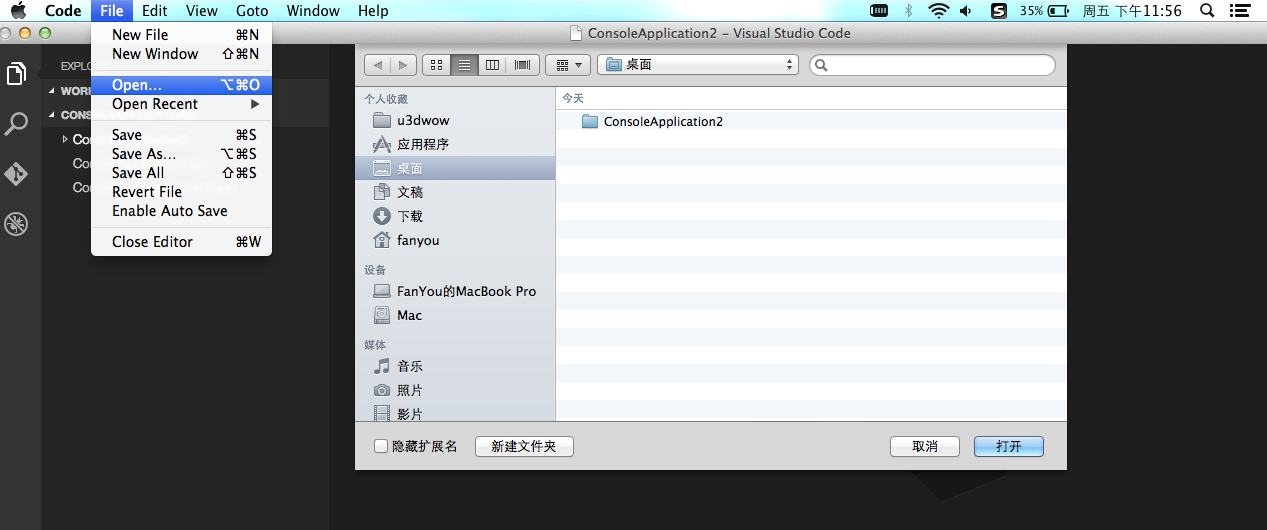This screenshot has height=530, width=1267.
Task: Click the battery 35% indicator
Action: pyautogui.click(x=1043, y=11)
